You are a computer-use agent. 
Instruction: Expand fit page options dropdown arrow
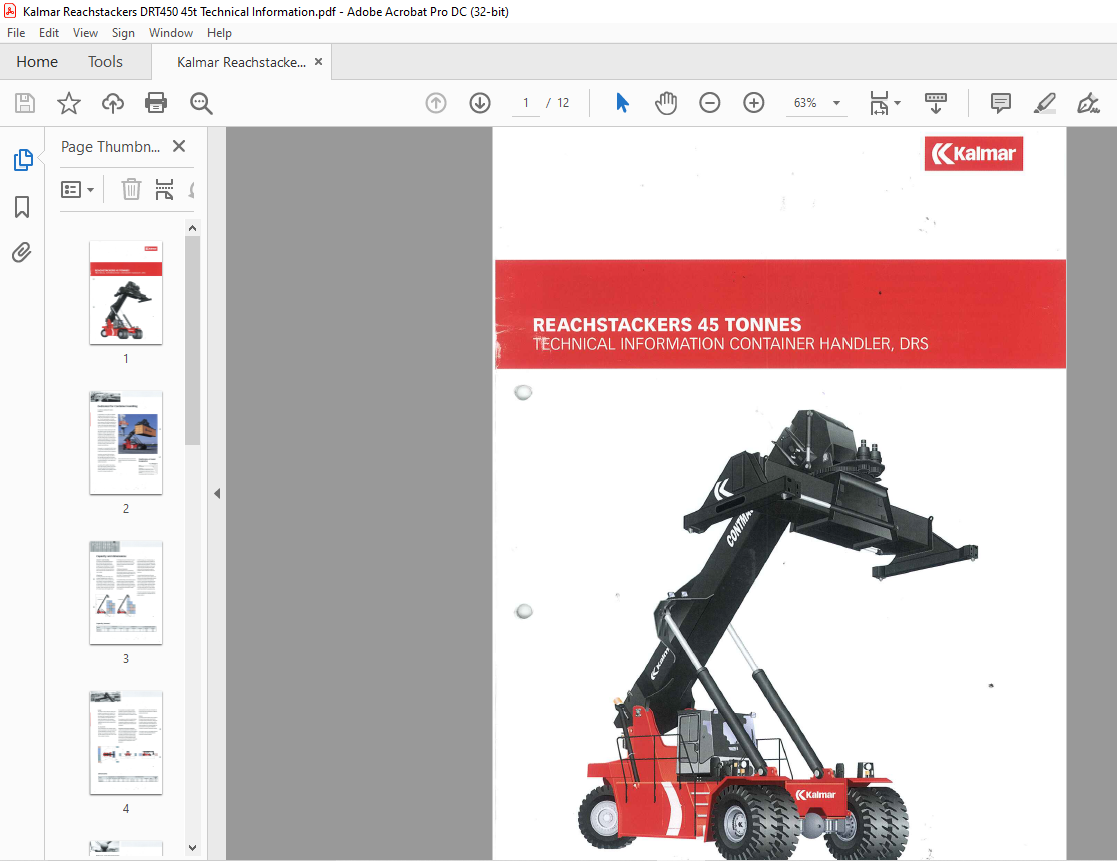click(x=898, y=103)
